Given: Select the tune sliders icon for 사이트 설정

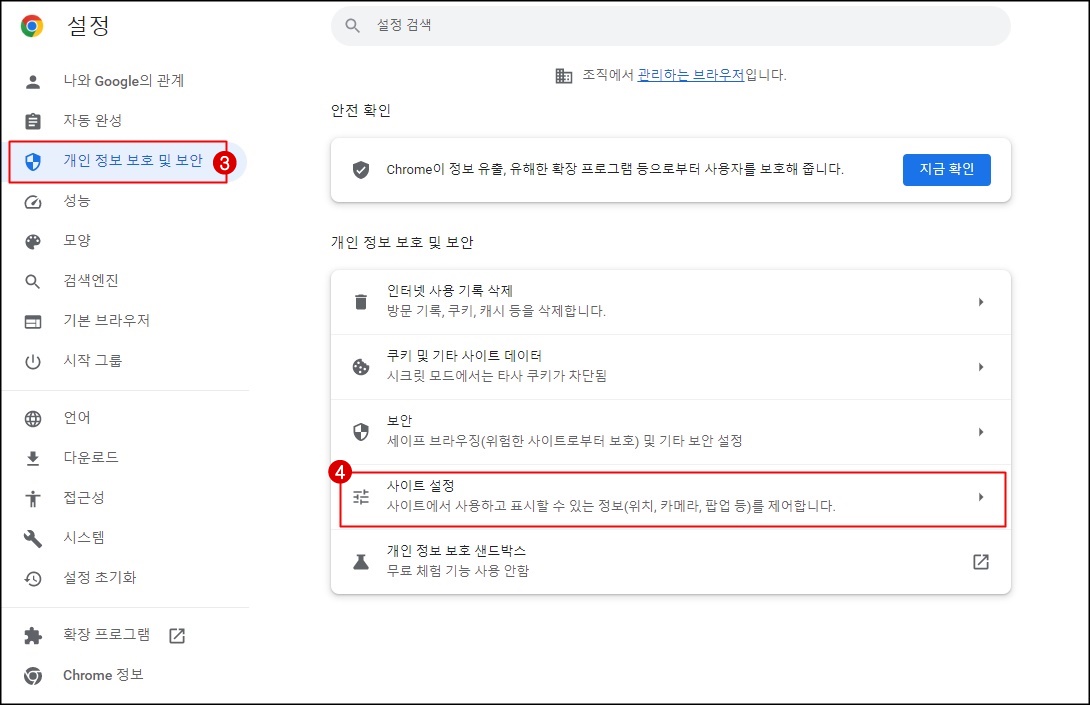Looking at the screenshot, I should tap(361, 496).
